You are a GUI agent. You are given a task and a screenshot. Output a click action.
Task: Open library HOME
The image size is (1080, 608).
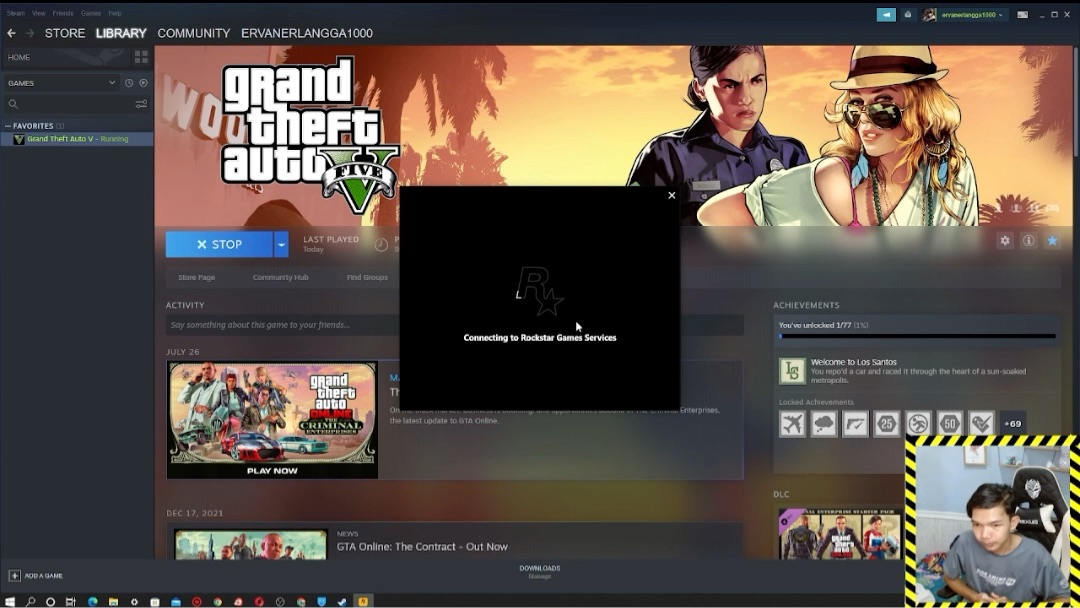coord(19,57)
